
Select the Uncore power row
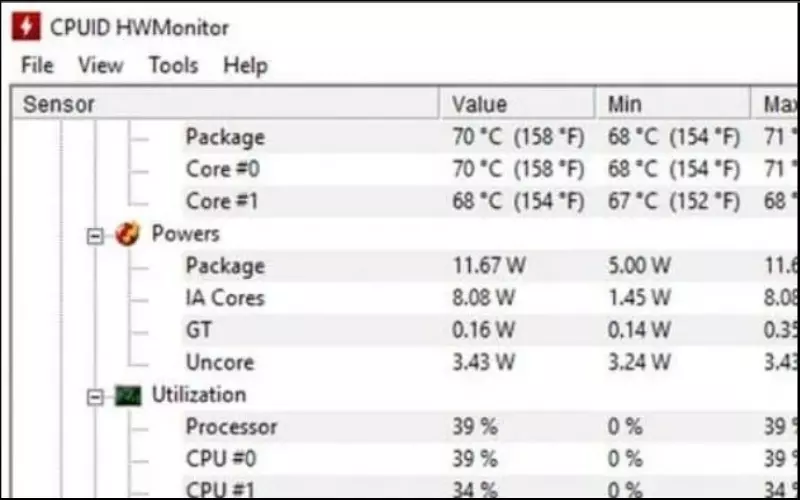(490, 362)
